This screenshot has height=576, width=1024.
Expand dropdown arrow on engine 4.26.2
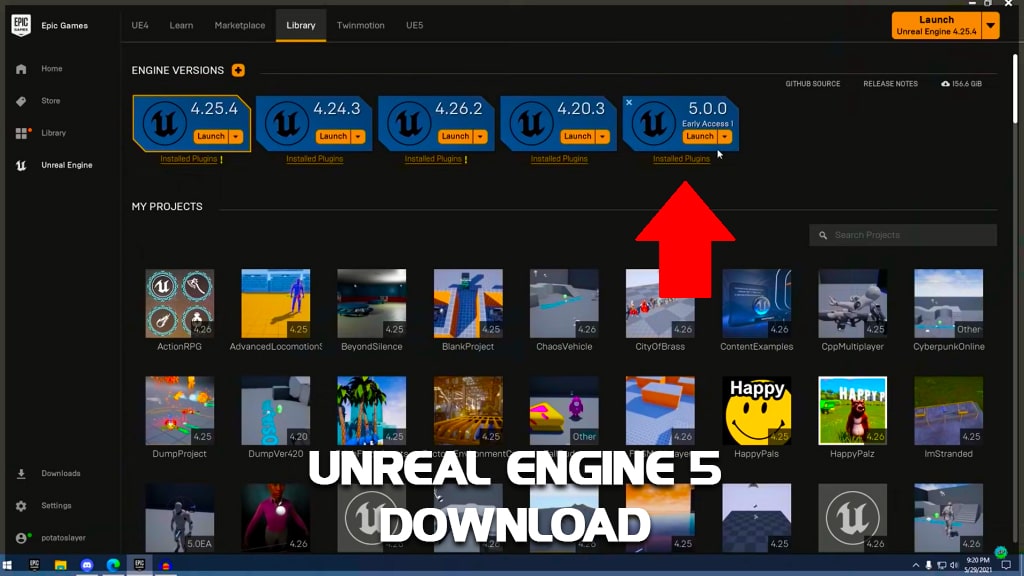[x=480, y=136]
